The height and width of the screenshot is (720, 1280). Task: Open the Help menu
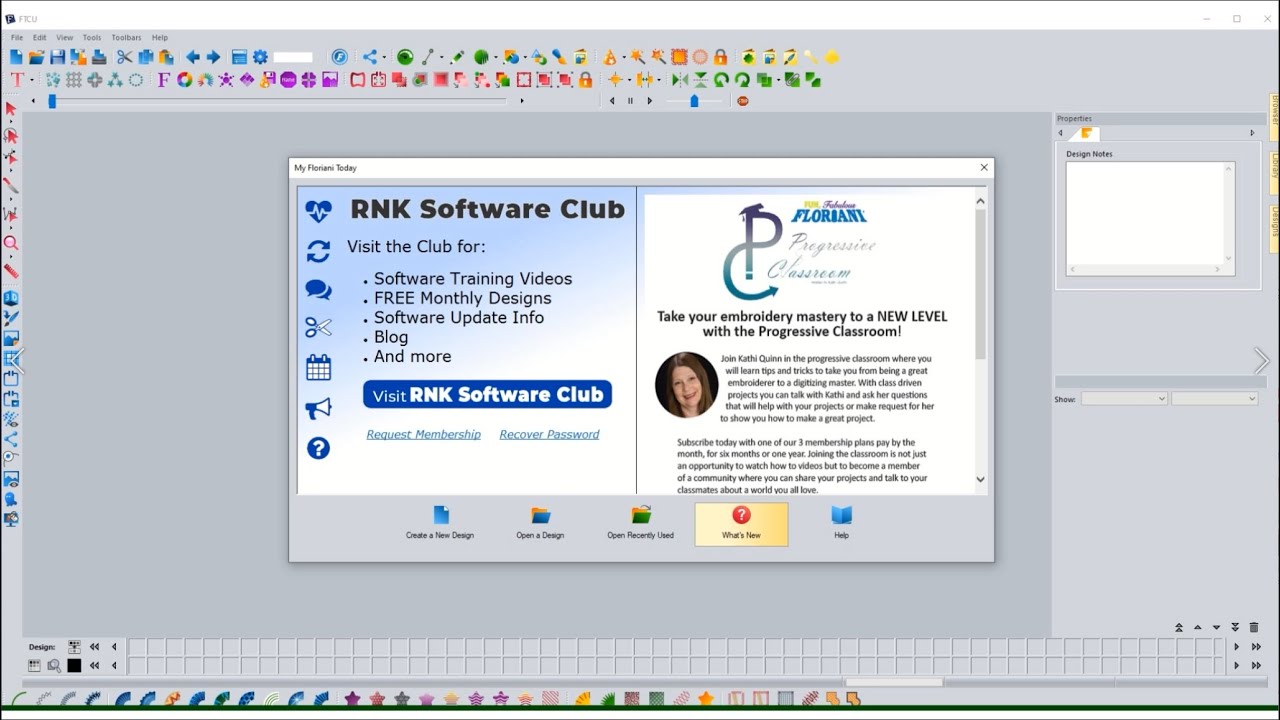tap(160, 38)
